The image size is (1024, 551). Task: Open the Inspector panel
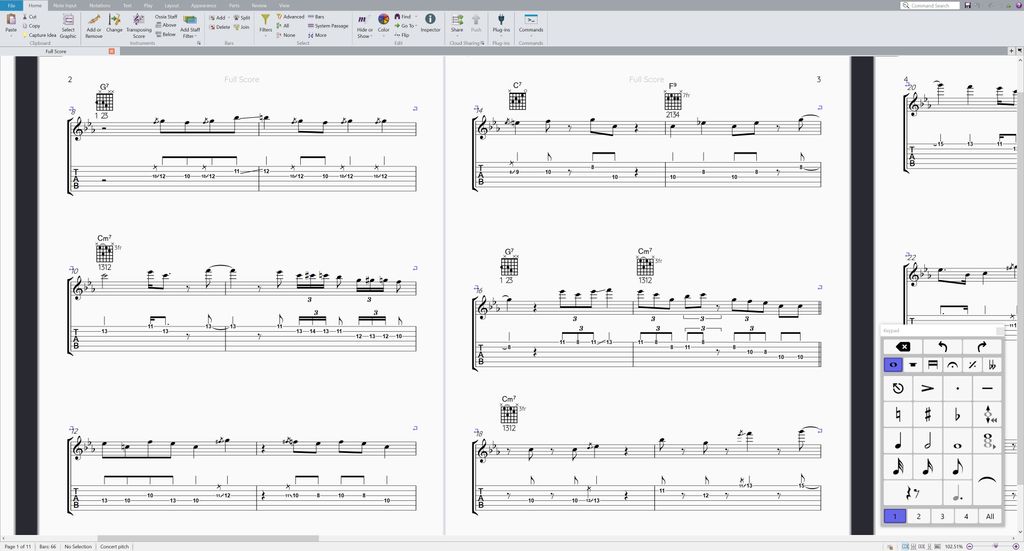point(430,23)
